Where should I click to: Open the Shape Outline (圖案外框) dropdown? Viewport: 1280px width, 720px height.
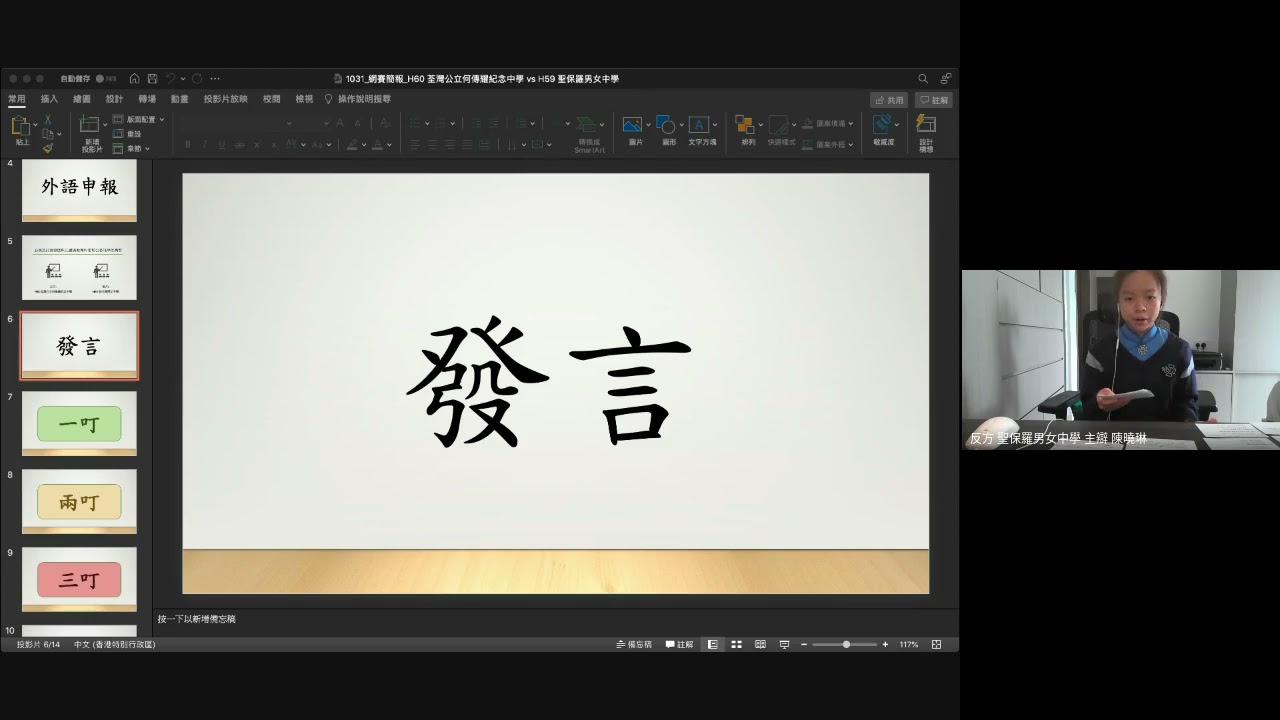click(x=830, y=144)
